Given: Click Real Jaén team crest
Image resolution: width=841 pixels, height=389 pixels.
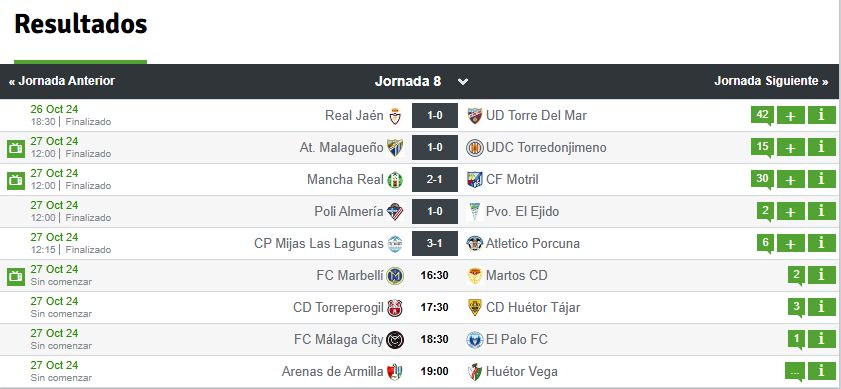Looking at the screenshot, I should [395, 116].
